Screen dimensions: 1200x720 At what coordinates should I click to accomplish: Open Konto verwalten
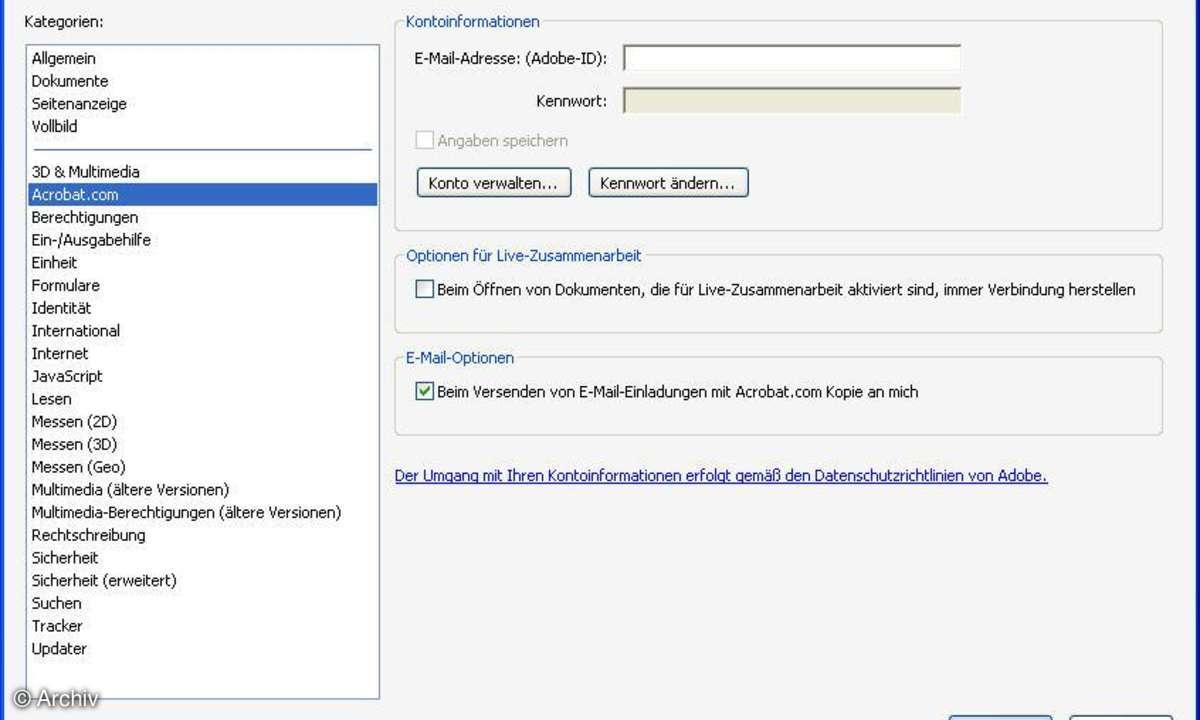click(x=493, y=183)
